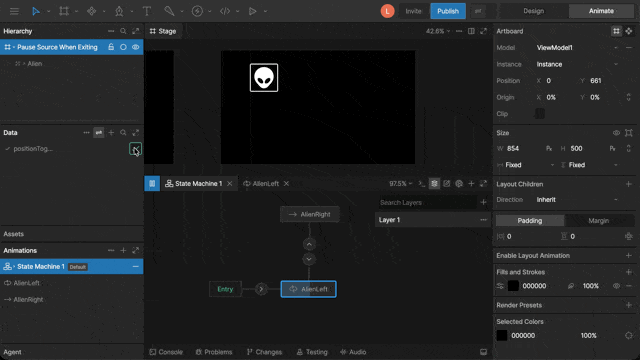Image resolution: width=640 pixels, height=360 pixels.
Task: Toggle the split stage view icon
Action: coord(471,31)
